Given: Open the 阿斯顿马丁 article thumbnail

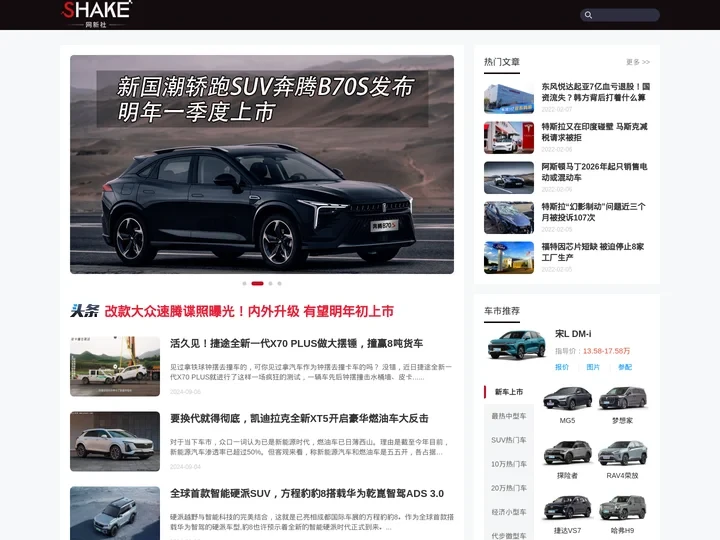Looking at the screenshot, I should (509, 178).
